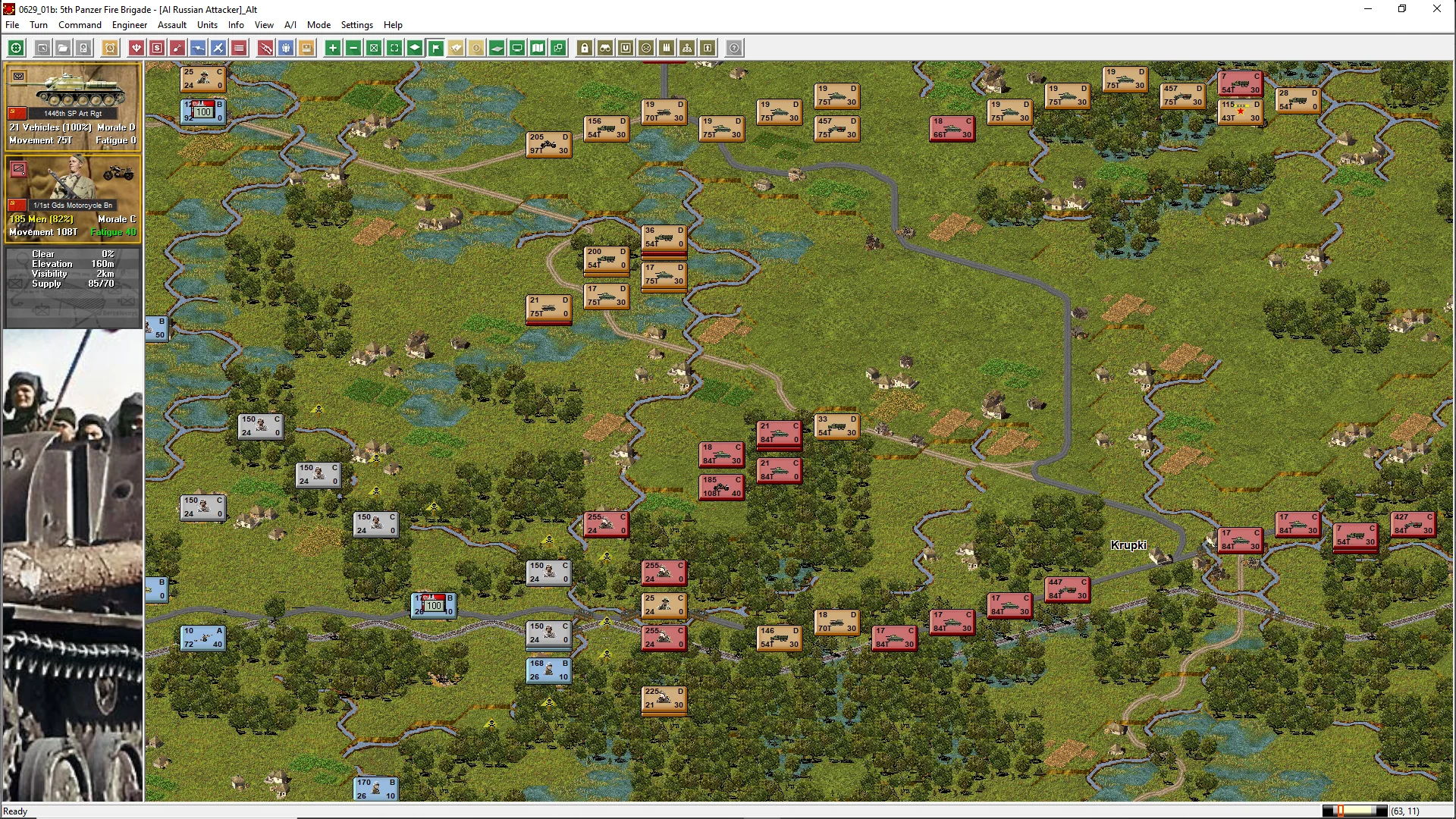Select the 1/1st Gds Motorcycle Bn card

(73, 199)
